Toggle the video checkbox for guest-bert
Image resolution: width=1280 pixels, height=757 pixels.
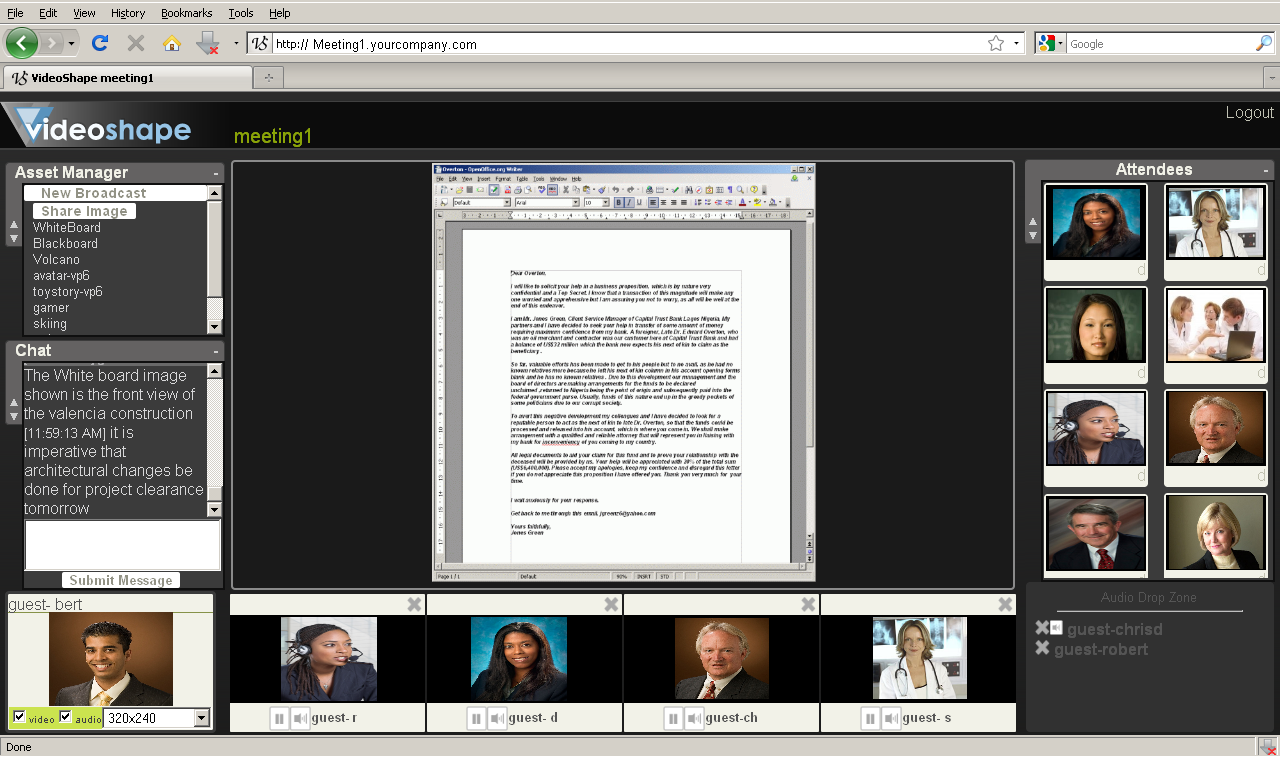point(19,717)
